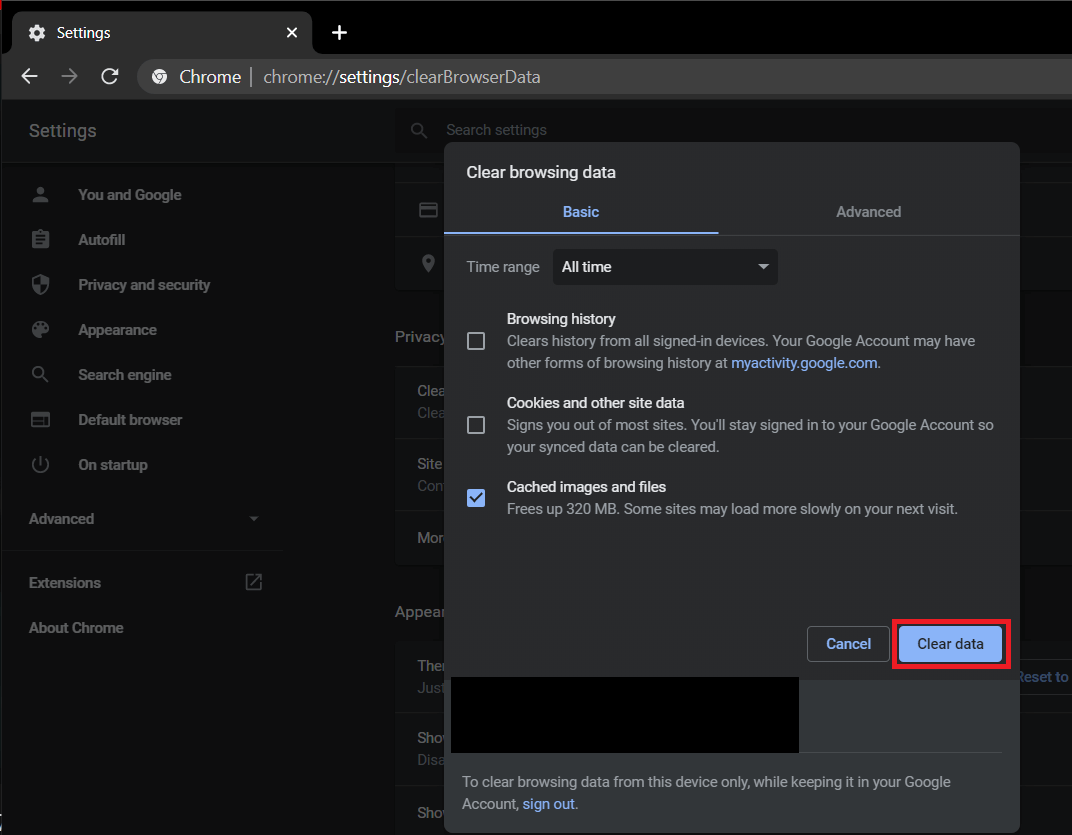Click the sign out link

[x=549, y=804]
